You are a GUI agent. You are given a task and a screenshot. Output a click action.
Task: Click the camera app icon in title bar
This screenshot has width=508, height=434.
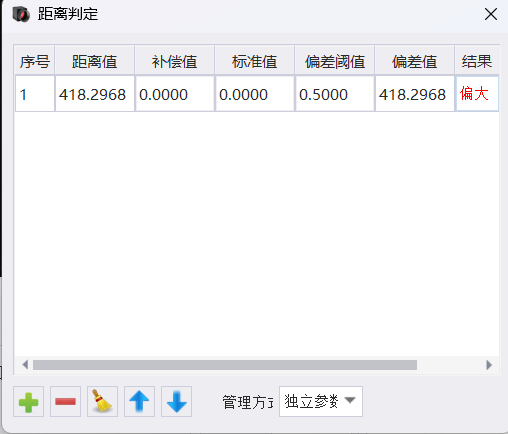click(x=21, y=14)
